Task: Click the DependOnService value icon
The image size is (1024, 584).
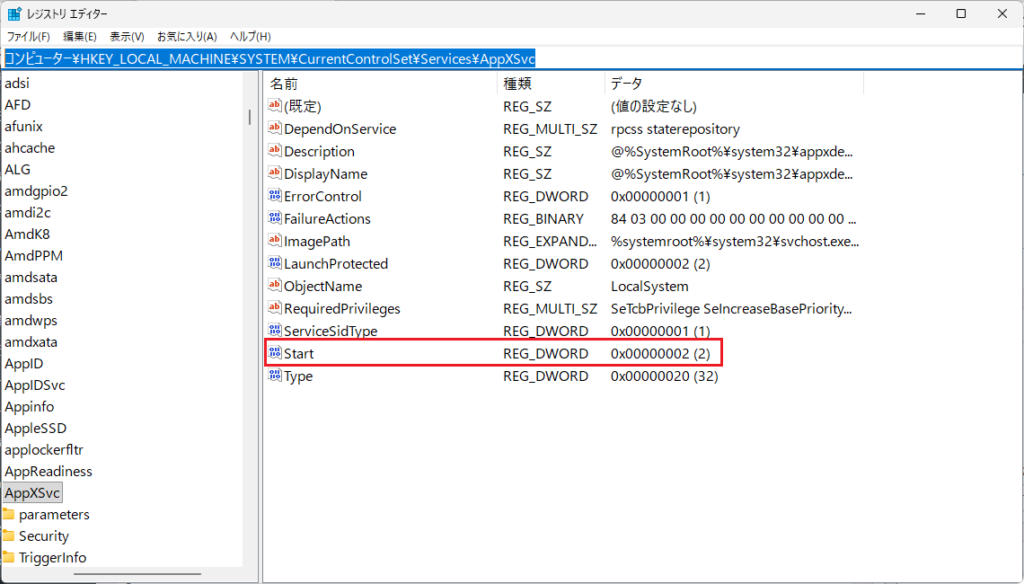Action: click(x=275, y=129)
